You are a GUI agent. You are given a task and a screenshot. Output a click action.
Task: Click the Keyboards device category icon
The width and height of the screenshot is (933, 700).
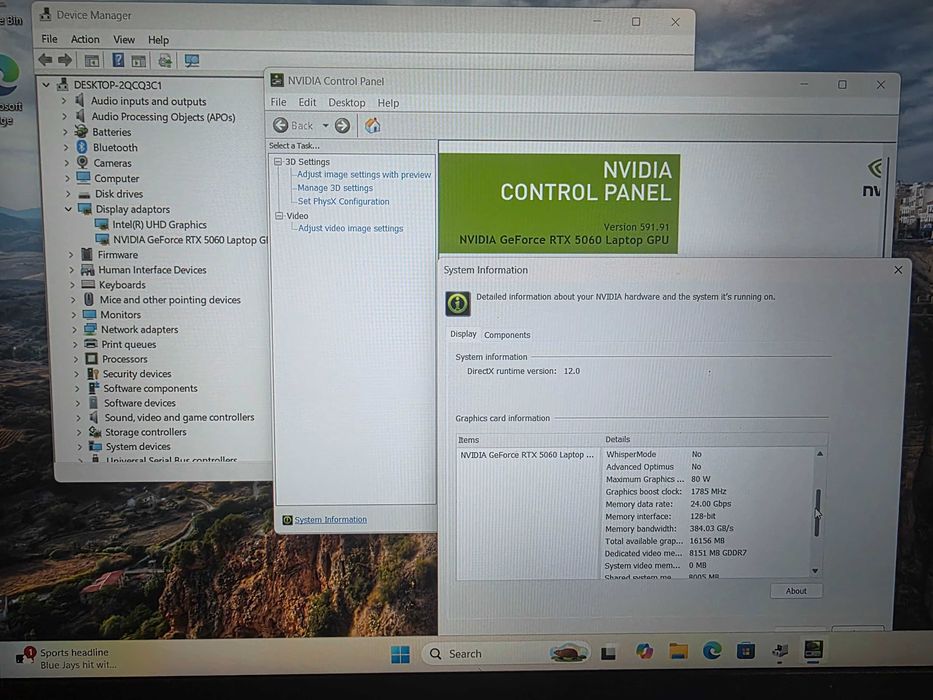tap(88, 285)
